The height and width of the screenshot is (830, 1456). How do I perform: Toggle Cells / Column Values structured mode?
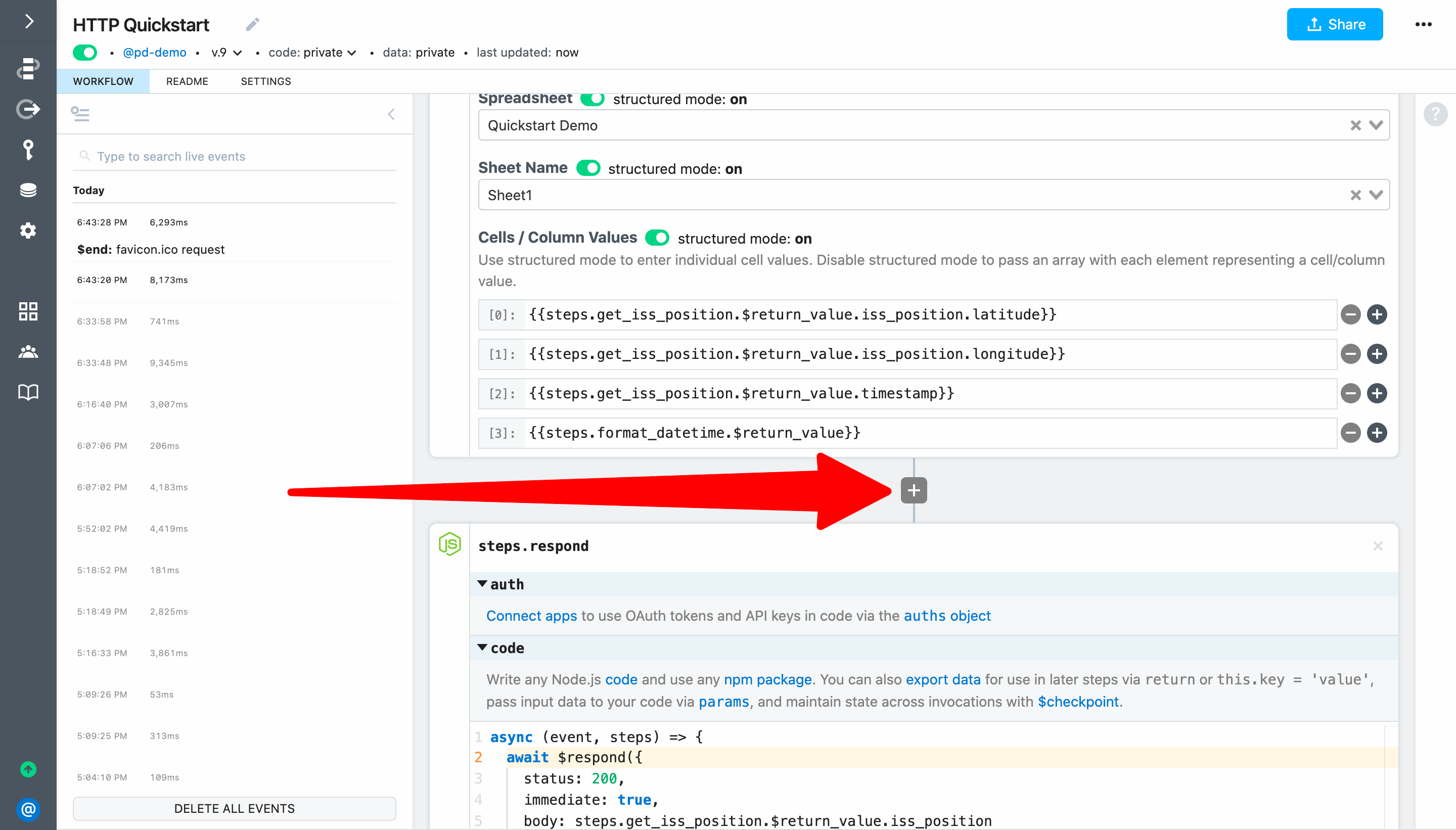(657, 238)
